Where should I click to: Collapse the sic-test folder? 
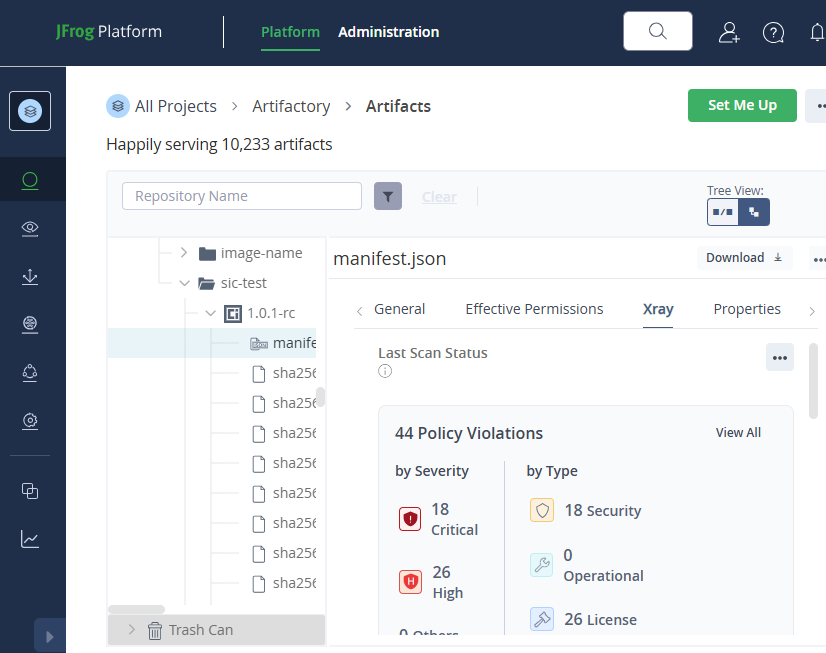(183, 283)
